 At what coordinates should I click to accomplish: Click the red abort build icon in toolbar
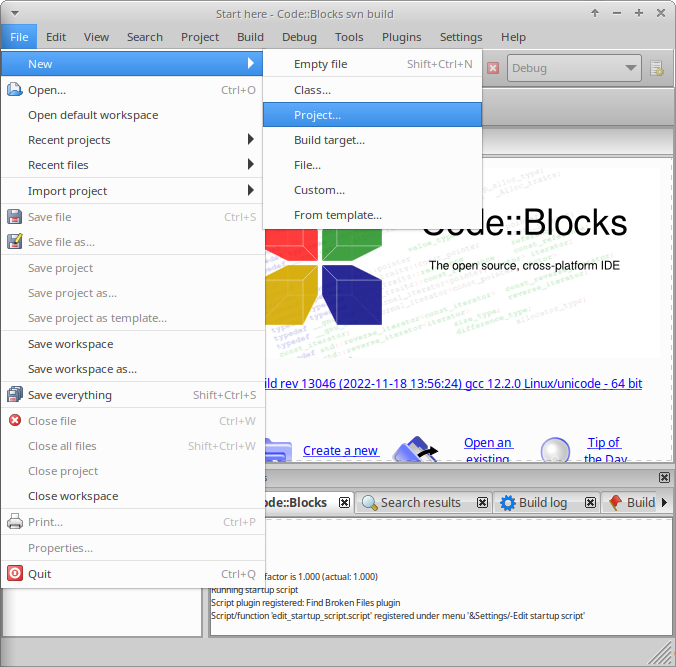coord(493,68)
